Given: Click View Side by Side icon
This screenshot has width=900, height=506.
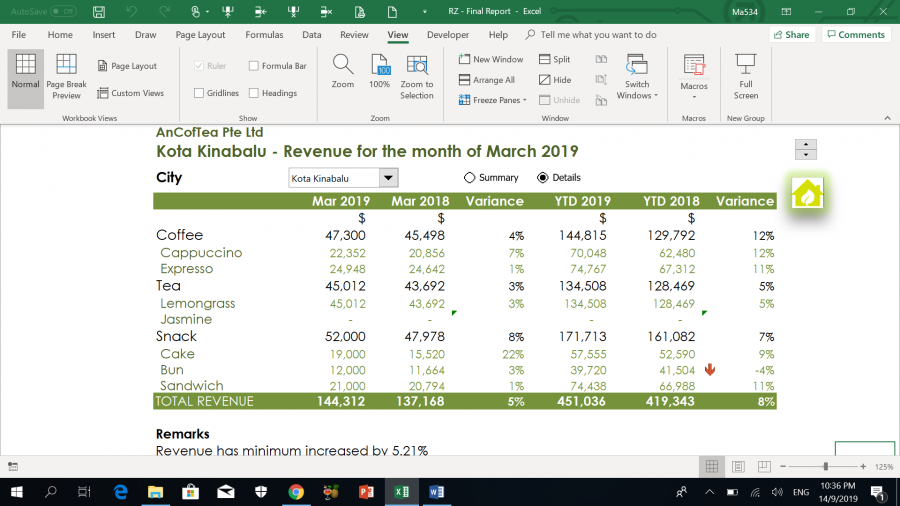Looking at the screenshot, I should [601, 59].
